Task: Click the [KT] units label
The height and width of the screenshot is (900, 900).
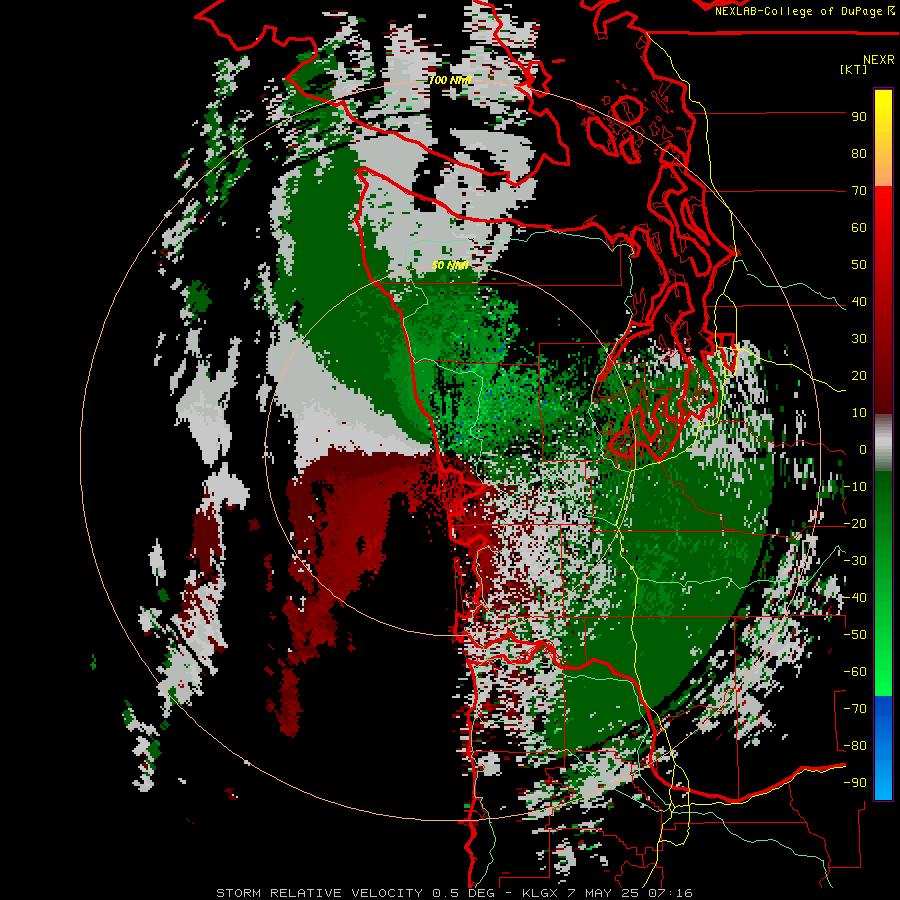Action: pos(853,69)
